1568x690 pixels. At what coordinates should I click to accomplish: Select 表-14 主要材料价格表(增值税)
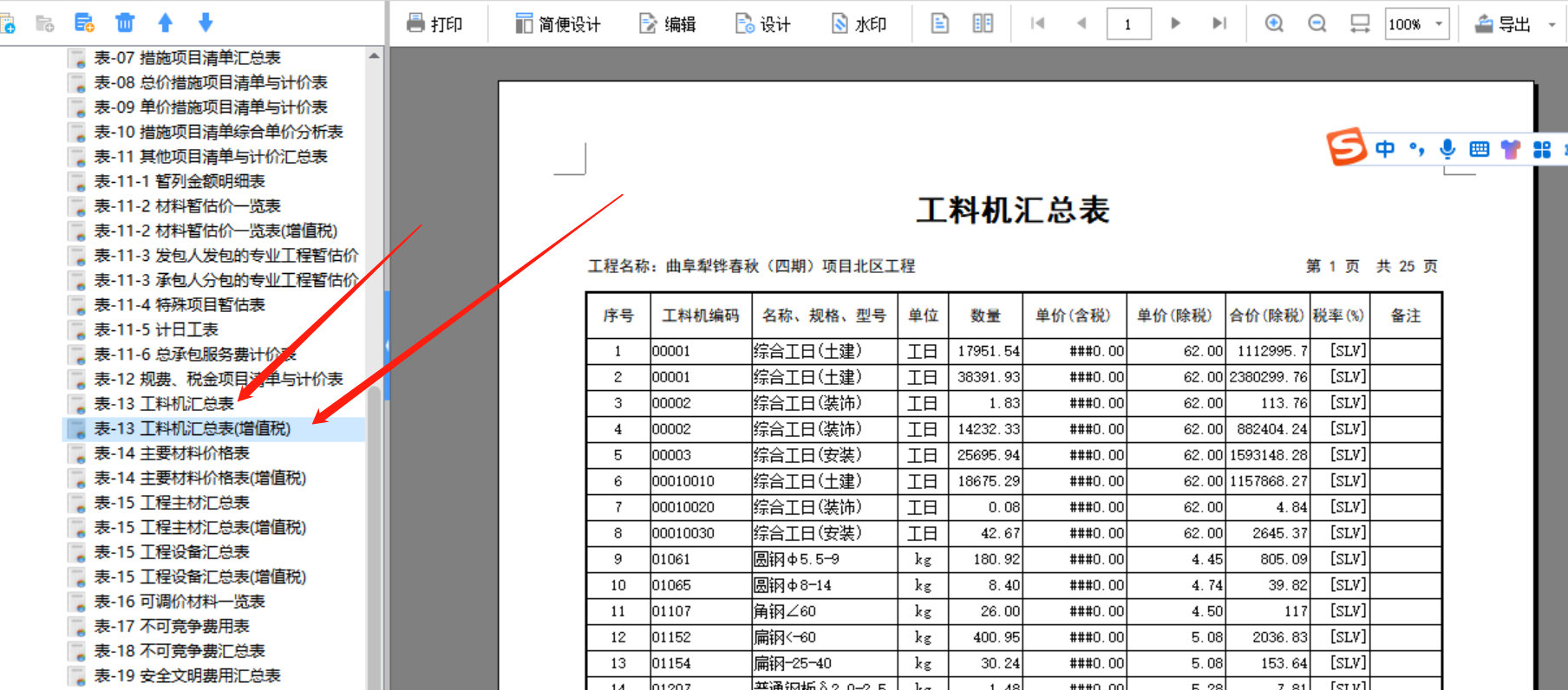(x=200, y=478)
